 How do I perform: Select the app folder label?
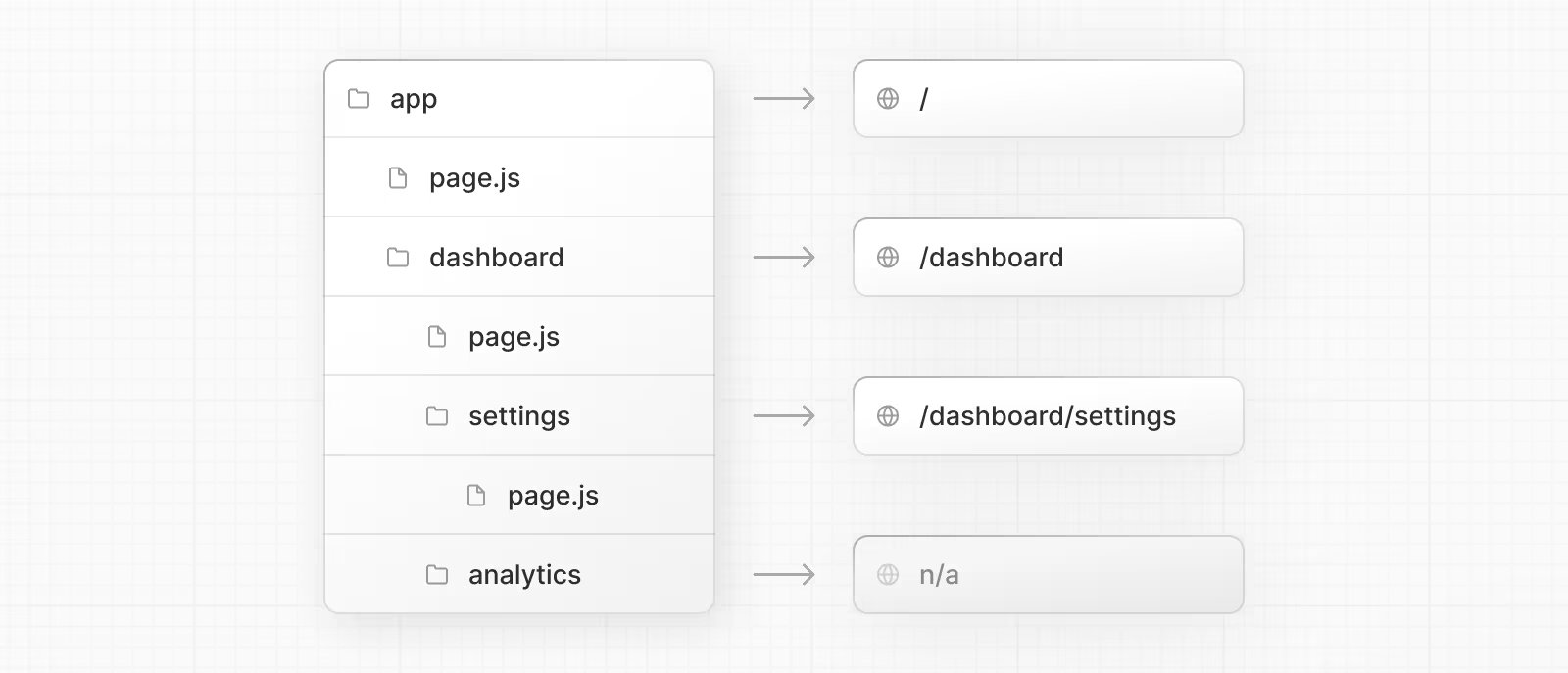coord(414,100)
